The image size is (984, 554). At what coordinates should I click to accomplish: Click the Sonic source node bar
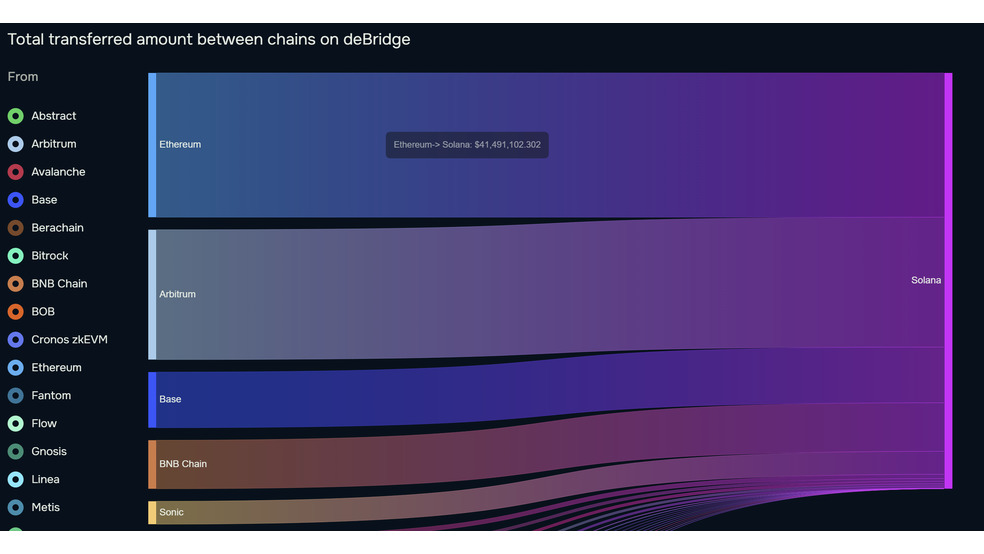click(x=152, y=513)
